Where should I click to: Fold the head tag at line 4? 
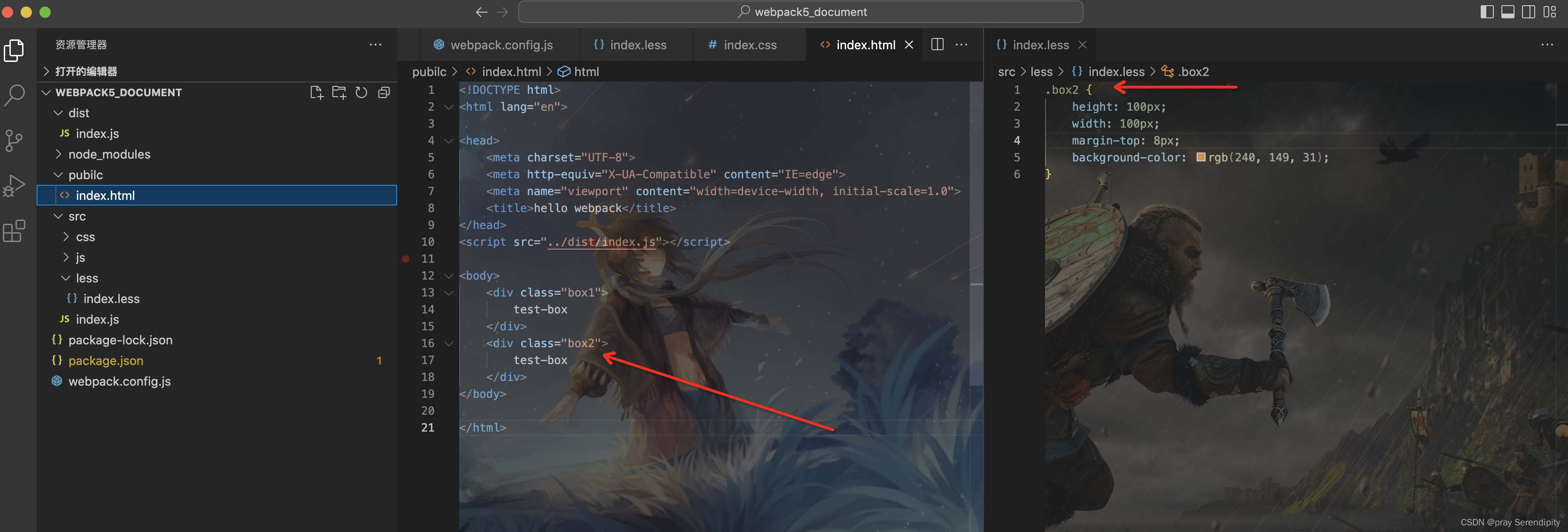point(449,141)
